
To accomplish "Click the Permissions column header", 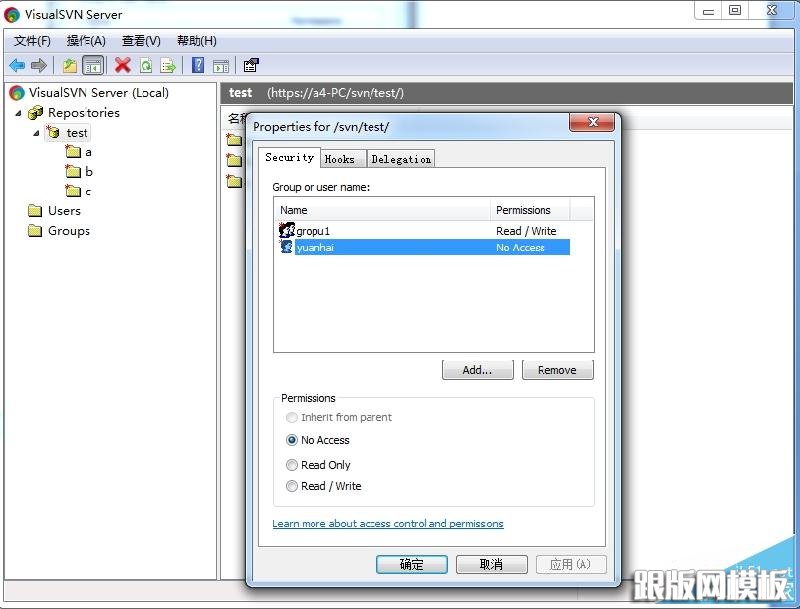I will coord(530,210).
